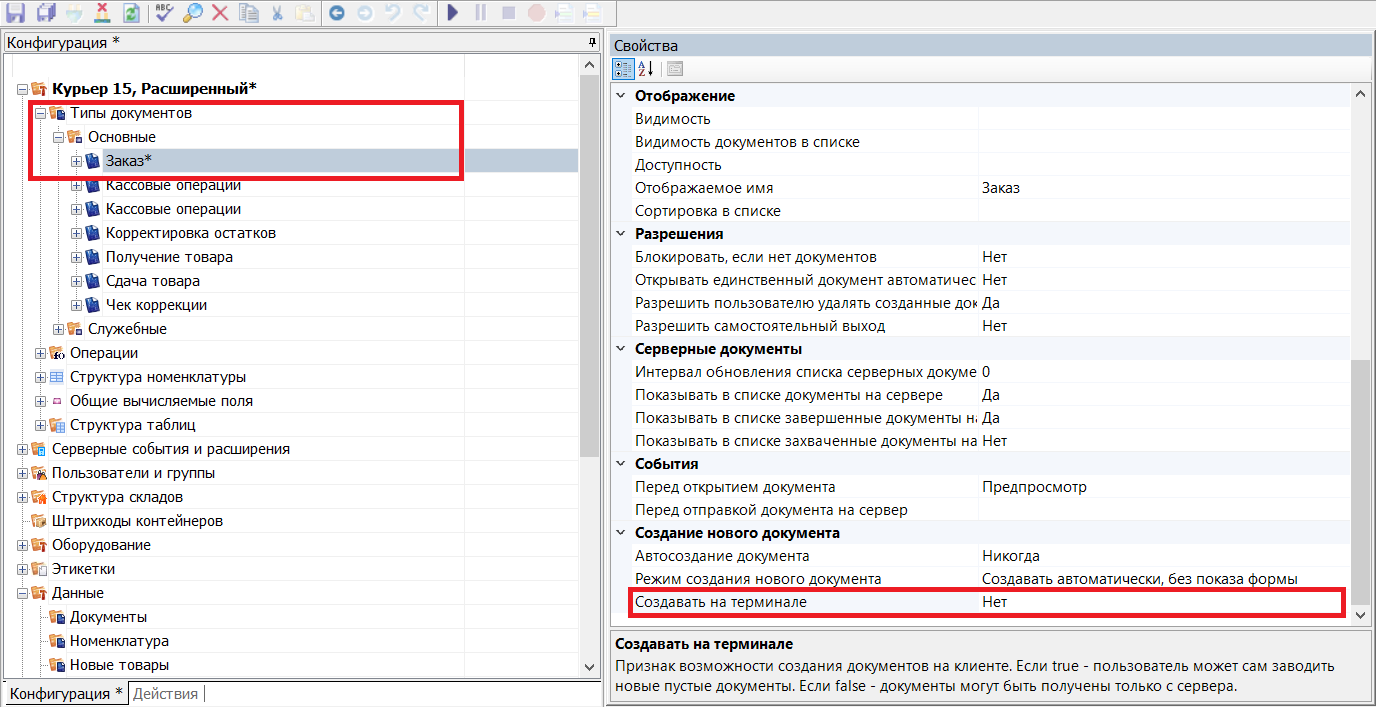Click the Redo curved arrow icon
The height and width of the screenshot is (707, 1376).
click(421, 13)
